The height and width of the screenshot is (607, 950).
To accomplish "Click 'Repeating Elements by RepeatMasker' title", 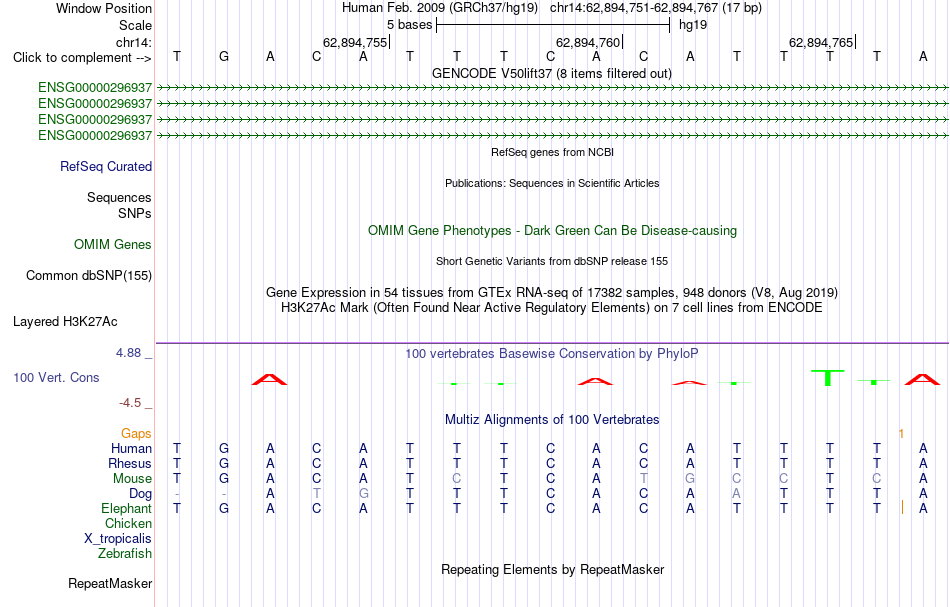I will click(553, 570).
